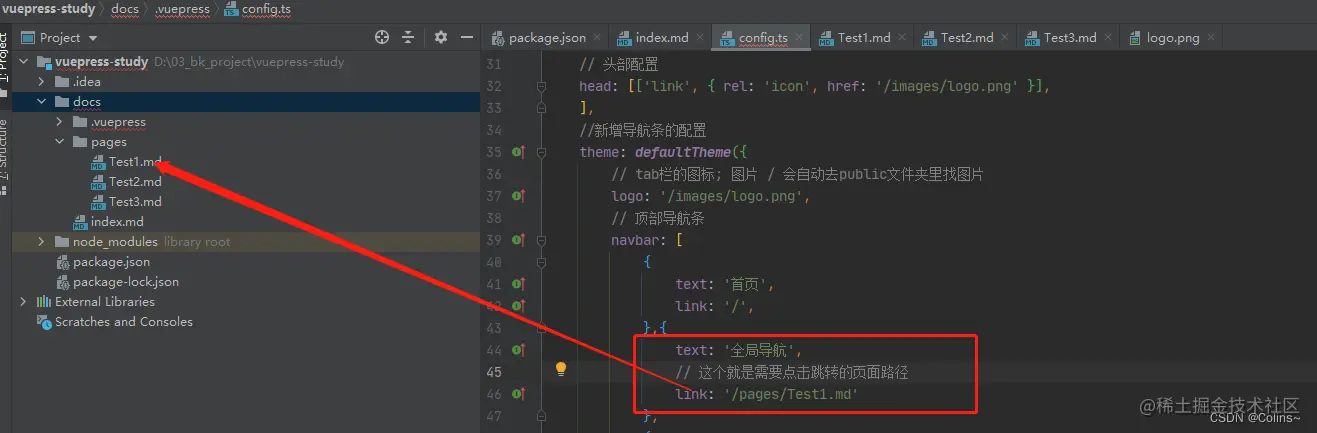Switch to the index.md tab
This screenshot has height=433, width=1317.
click(x=662, y=38)
